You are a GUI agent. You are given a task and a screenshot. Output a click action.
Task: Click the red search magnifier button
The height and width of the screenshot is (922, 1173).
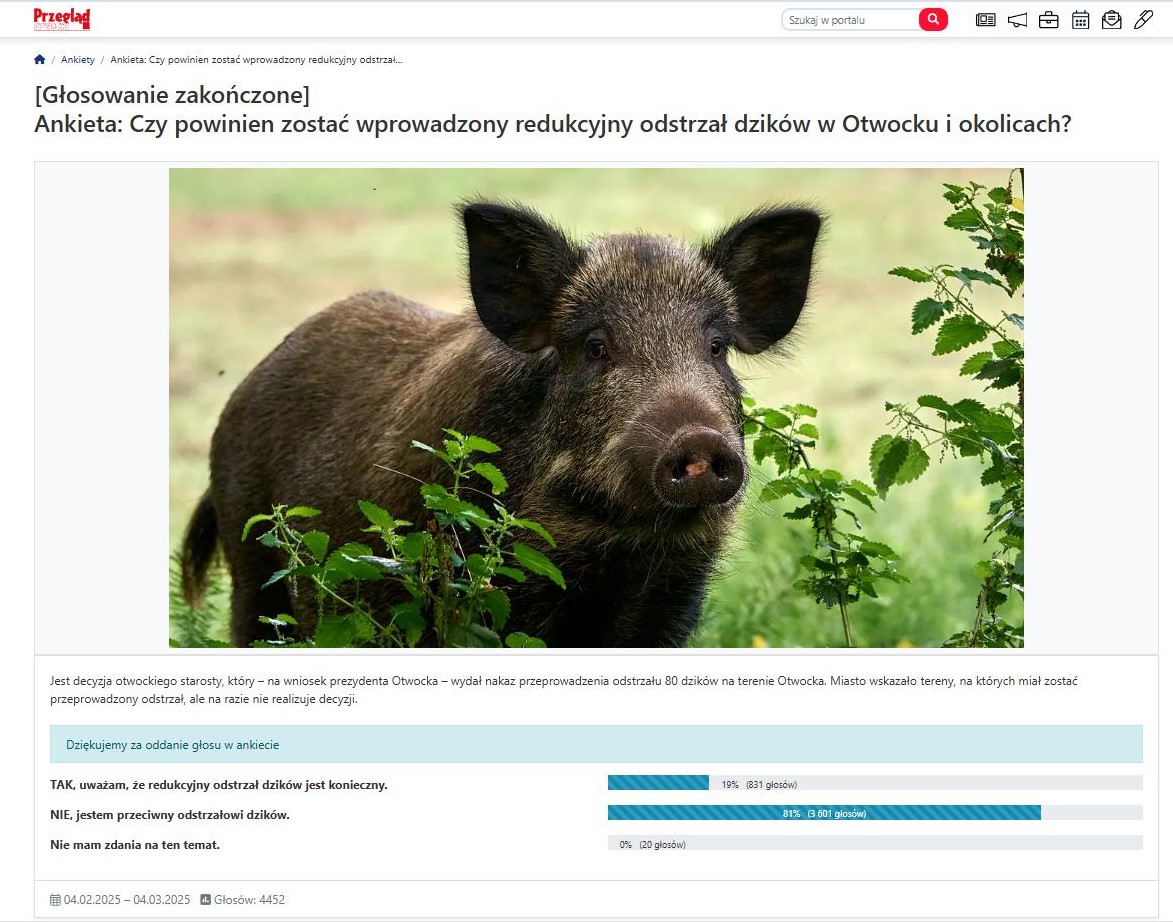click(933, 19)
